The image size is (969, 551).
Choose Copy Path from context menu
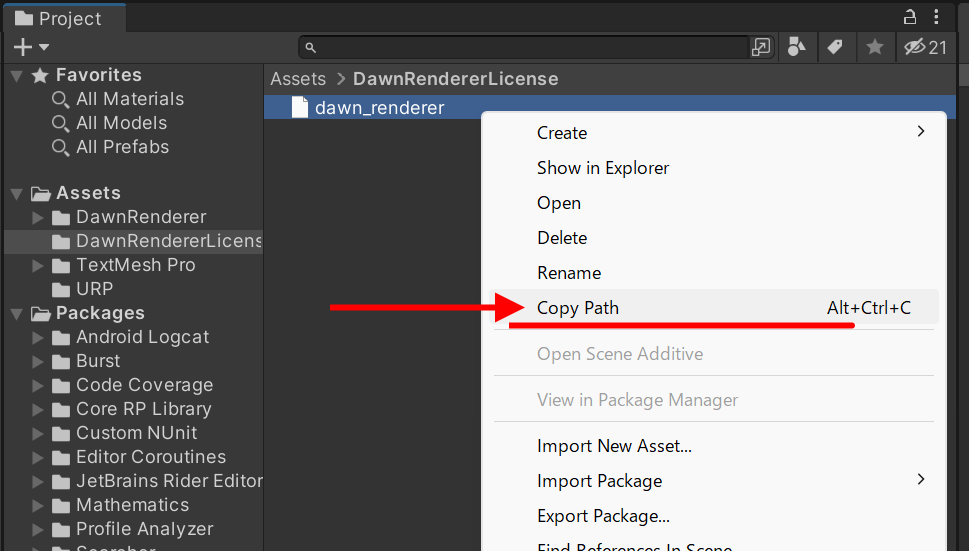(x=578, y=308)
